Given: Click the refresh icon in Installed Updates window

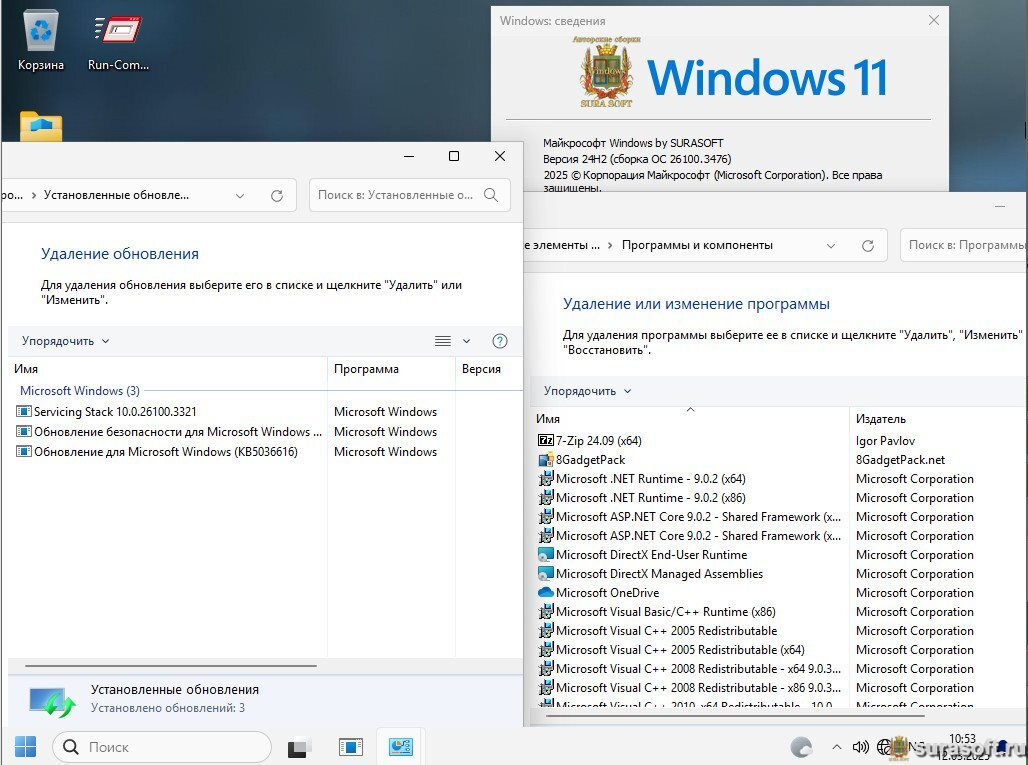Looking at the screenshot, I should point(277,195).
